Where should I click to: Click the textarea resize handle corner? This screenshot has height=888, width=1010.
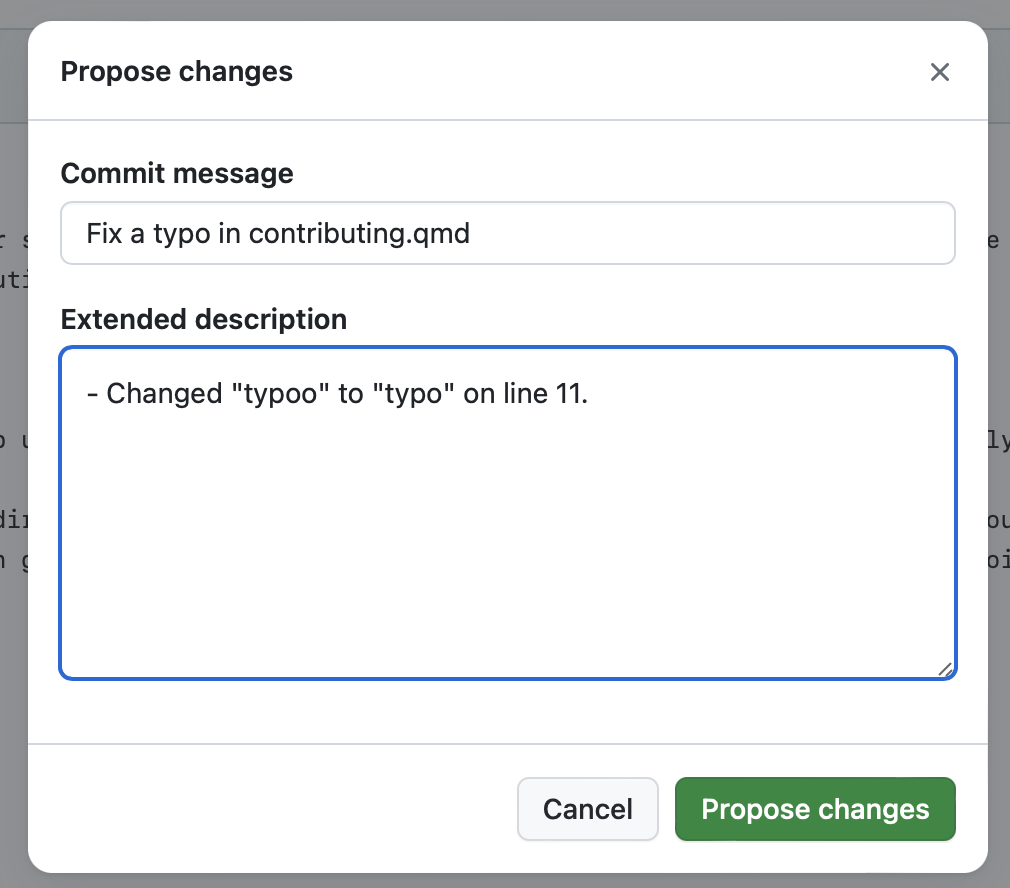coord(945,670)
